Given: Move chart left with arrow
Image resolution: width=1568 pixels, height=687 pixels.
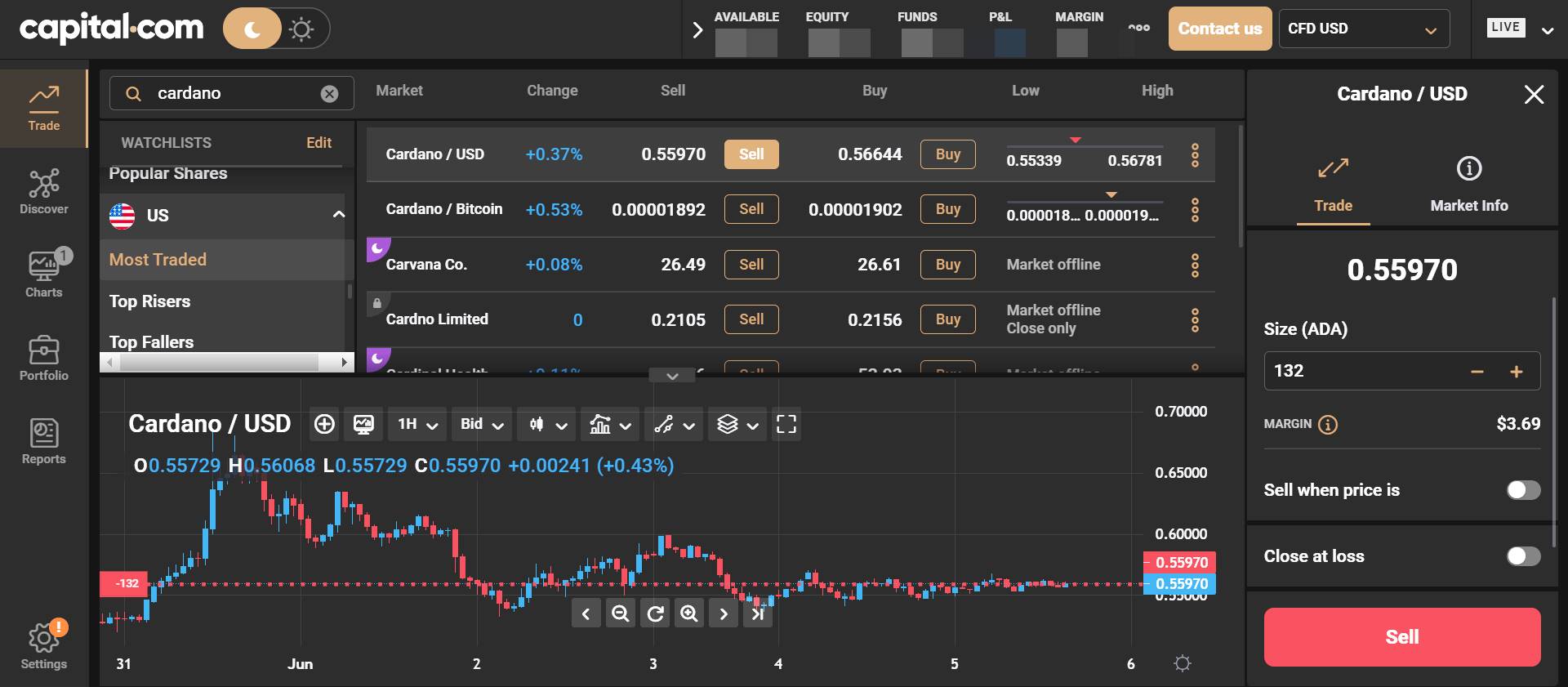Looking at the screenshot, I should click(x=586, y=613).
